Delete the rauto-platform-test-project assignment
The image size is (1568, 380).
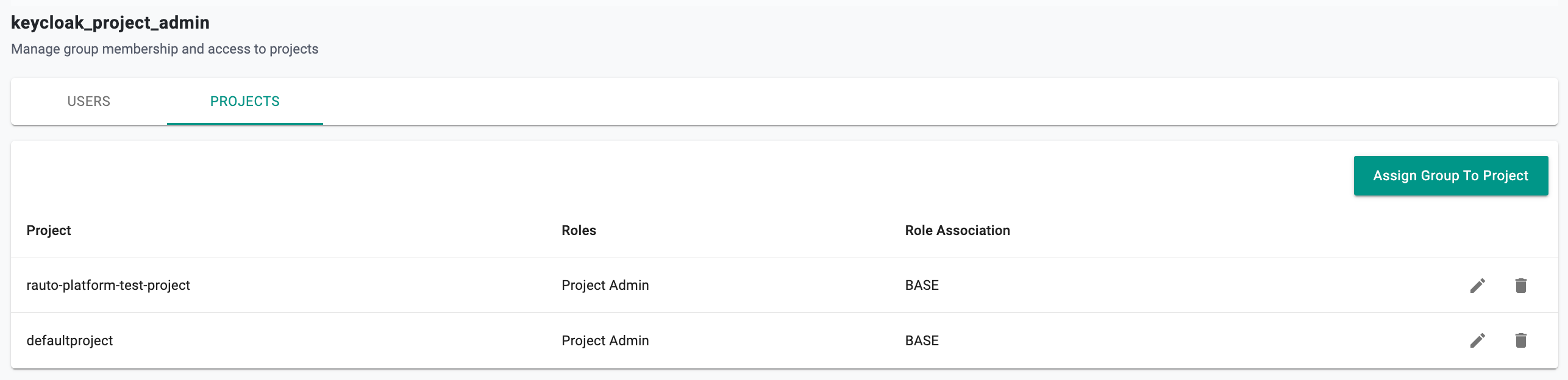(1520, 286)
